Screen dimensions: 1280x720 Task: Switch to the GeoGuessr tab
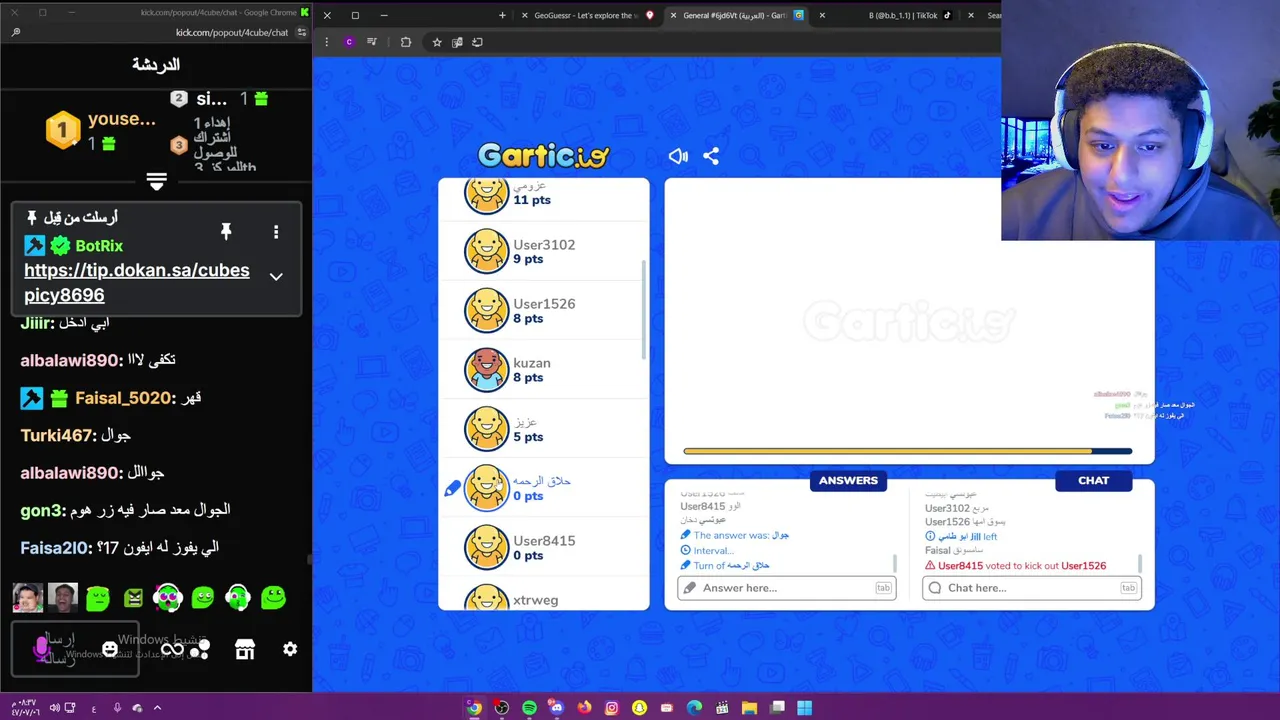(x=590, y=15)
